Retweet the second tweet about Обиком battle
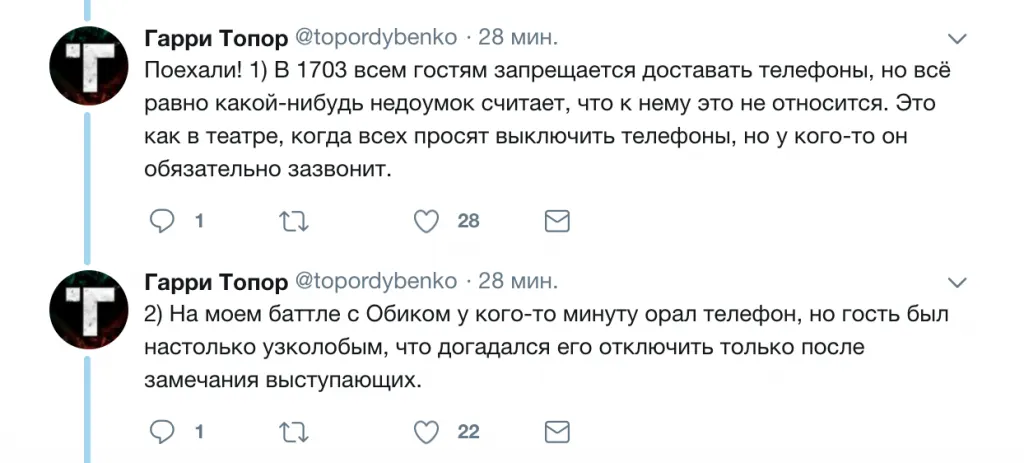This screenshot has width=1024, height=463. tap(294, 432)
